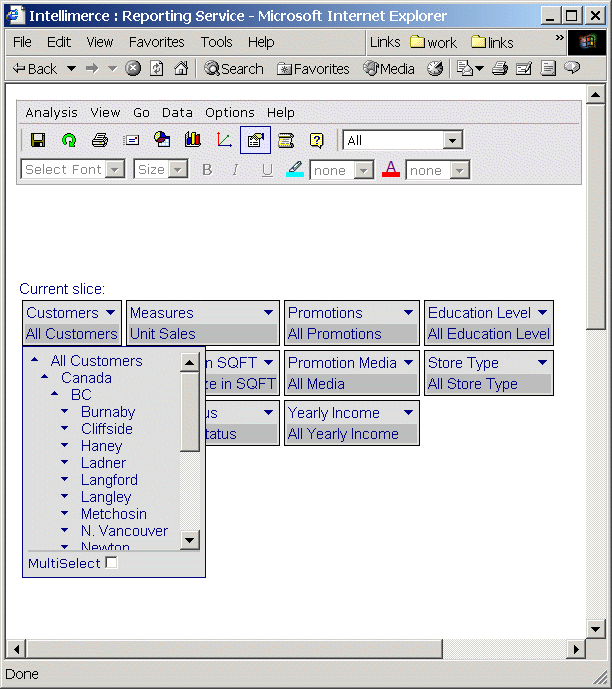Click the green Refresh icon
Image resolution: width=612 pixels, height=689 pixels.
[69, 140]
